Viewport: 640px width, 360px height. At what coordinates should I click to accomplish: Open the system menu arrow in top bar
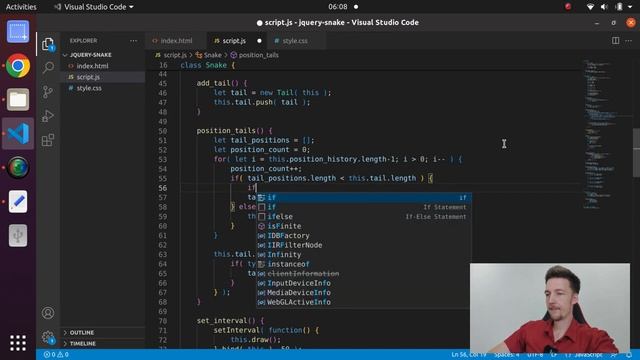tap(630, 7)
